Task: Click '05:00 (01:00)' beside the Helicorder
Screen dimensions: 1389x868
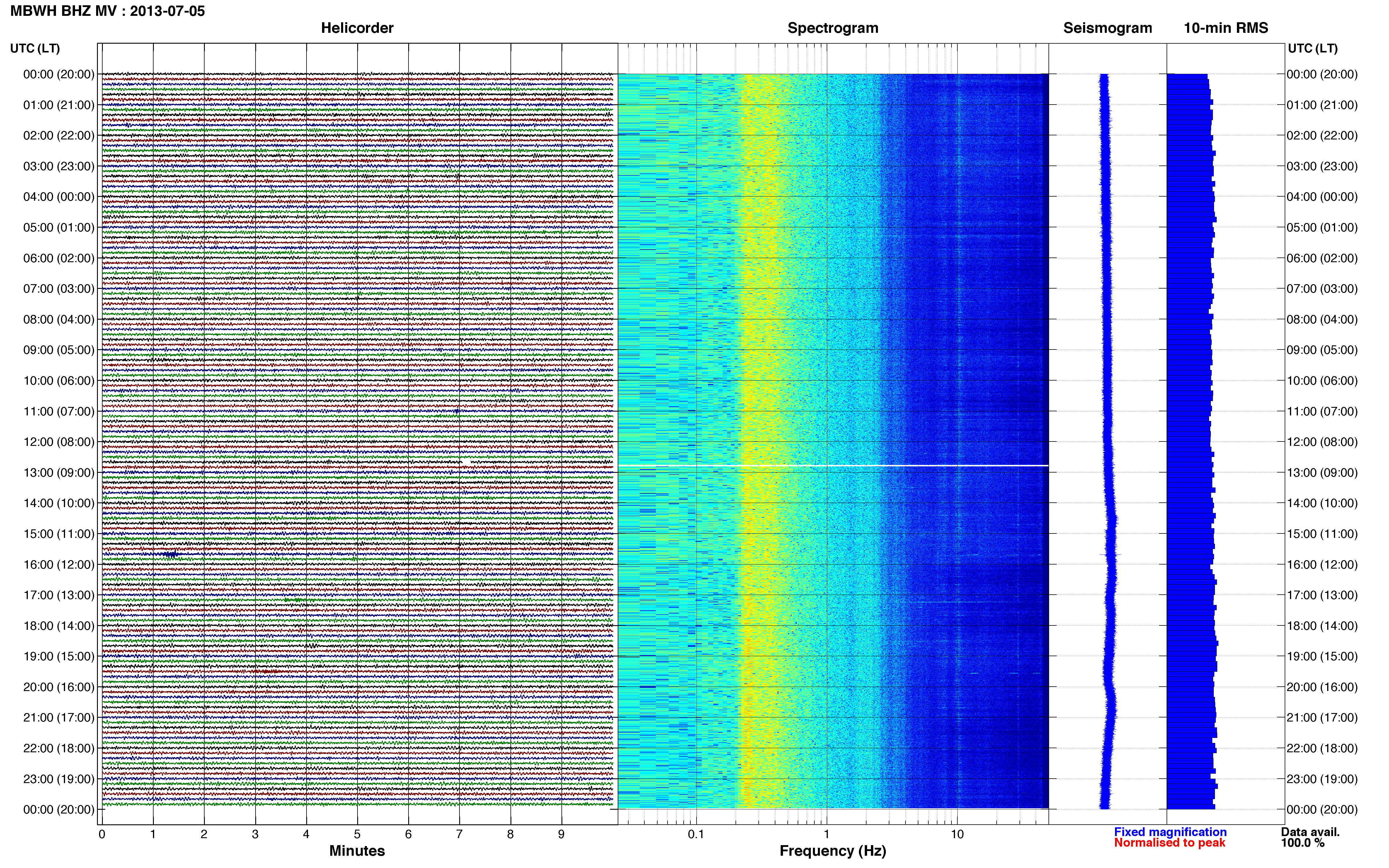Action: [59, 227]
